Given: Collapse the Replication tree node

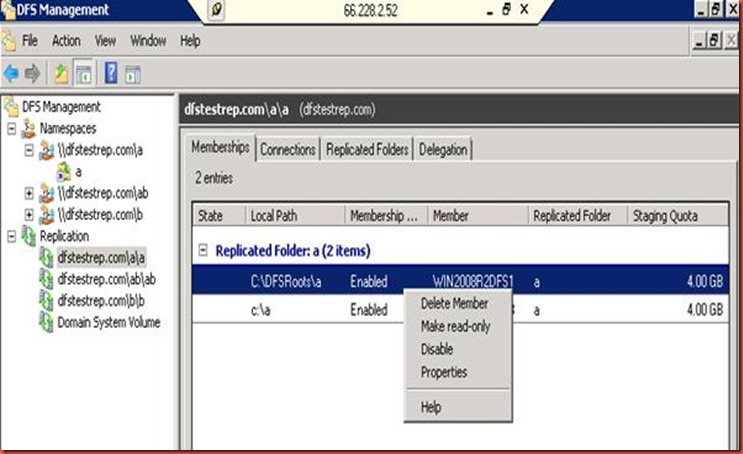Looking at the screenshot, I should [x=12, y=236].
